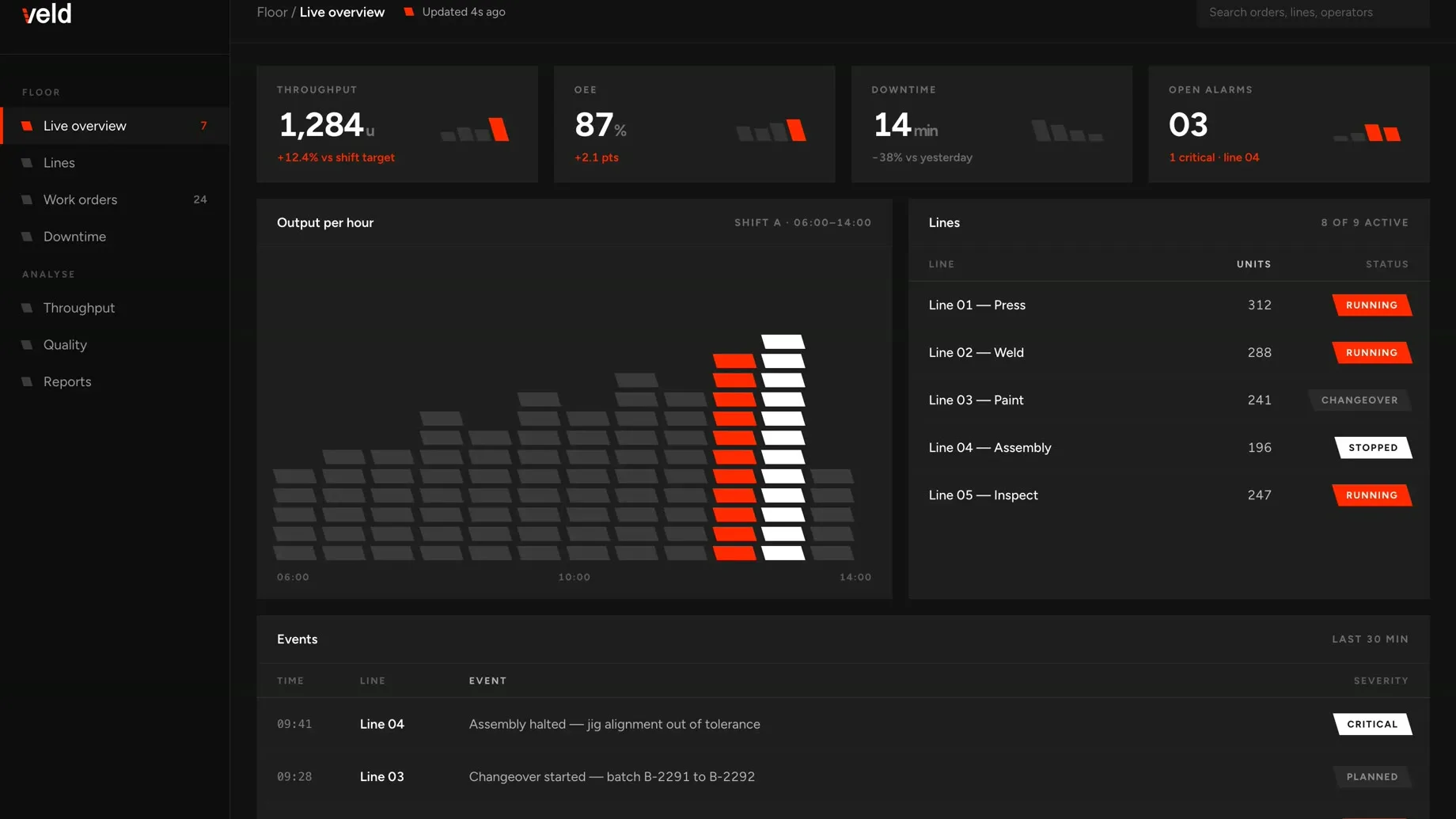Click the '8 OF 9 ACTIVE' label
Image resolution: width=1456 pixels, height=819 pixels.
coord(1364,223)
